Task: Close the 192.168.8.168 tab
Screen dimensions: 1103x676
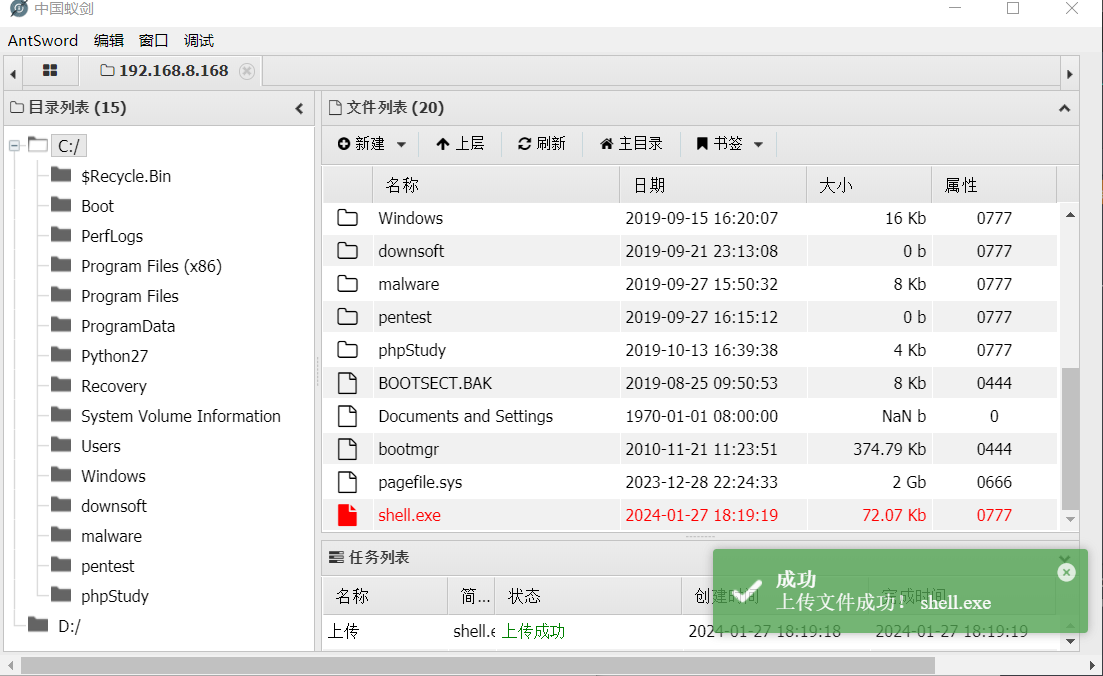Action: click(x=247, y=71)
